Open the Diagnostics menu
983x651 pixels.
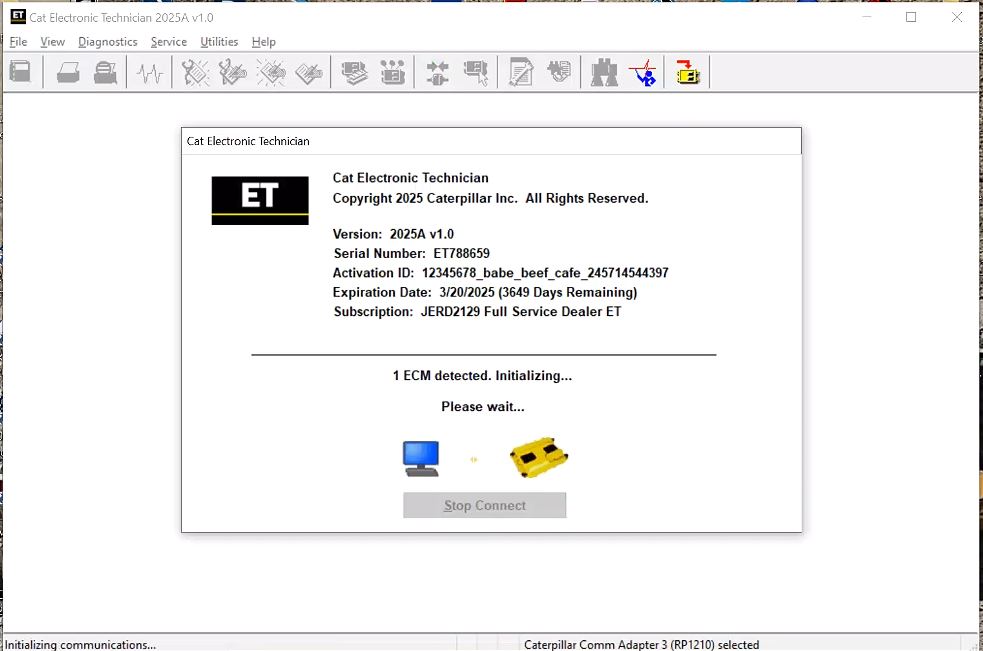click(x=108, y=42)
